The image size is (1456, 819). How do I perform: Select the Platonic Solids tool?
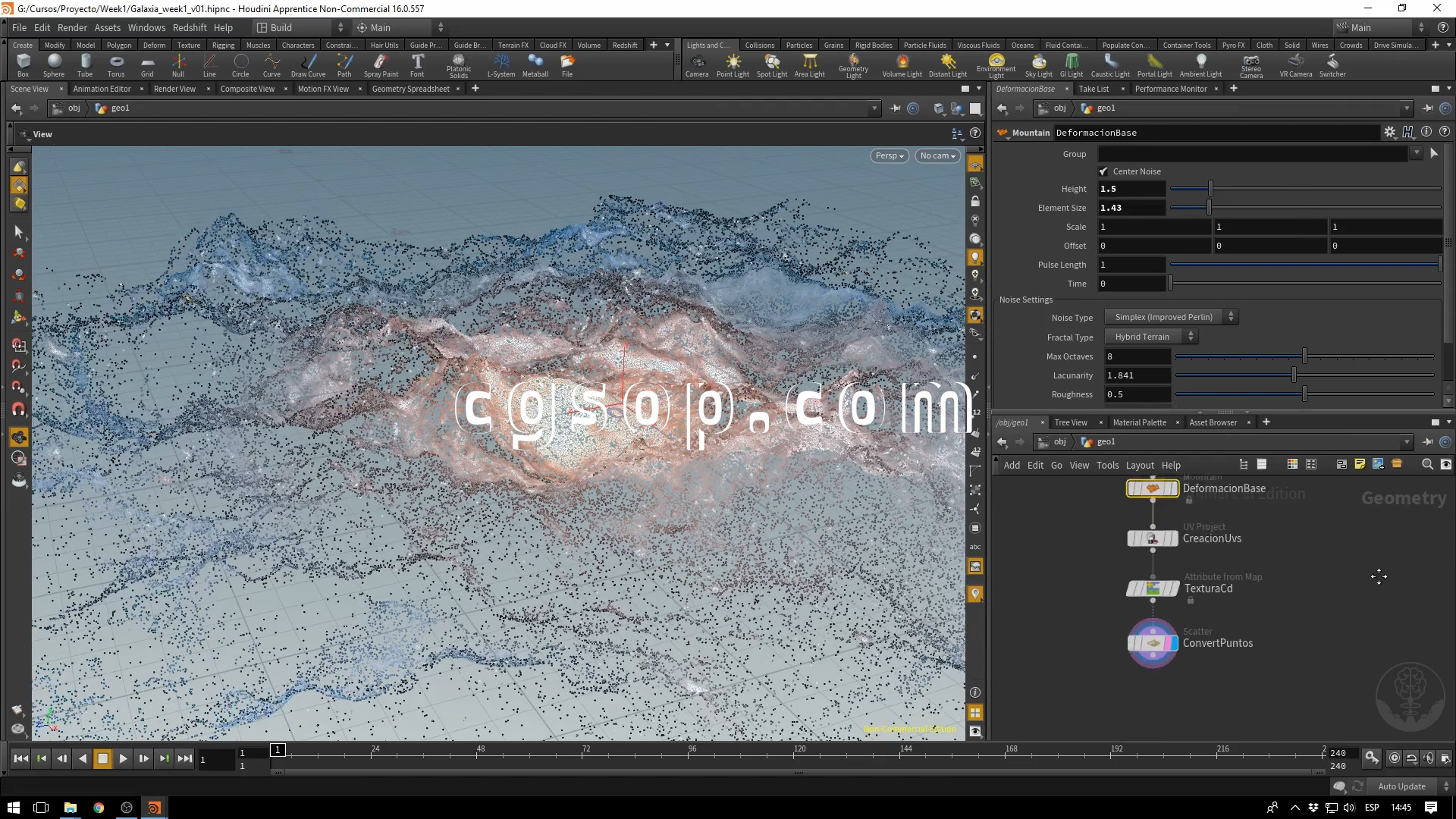458,64
